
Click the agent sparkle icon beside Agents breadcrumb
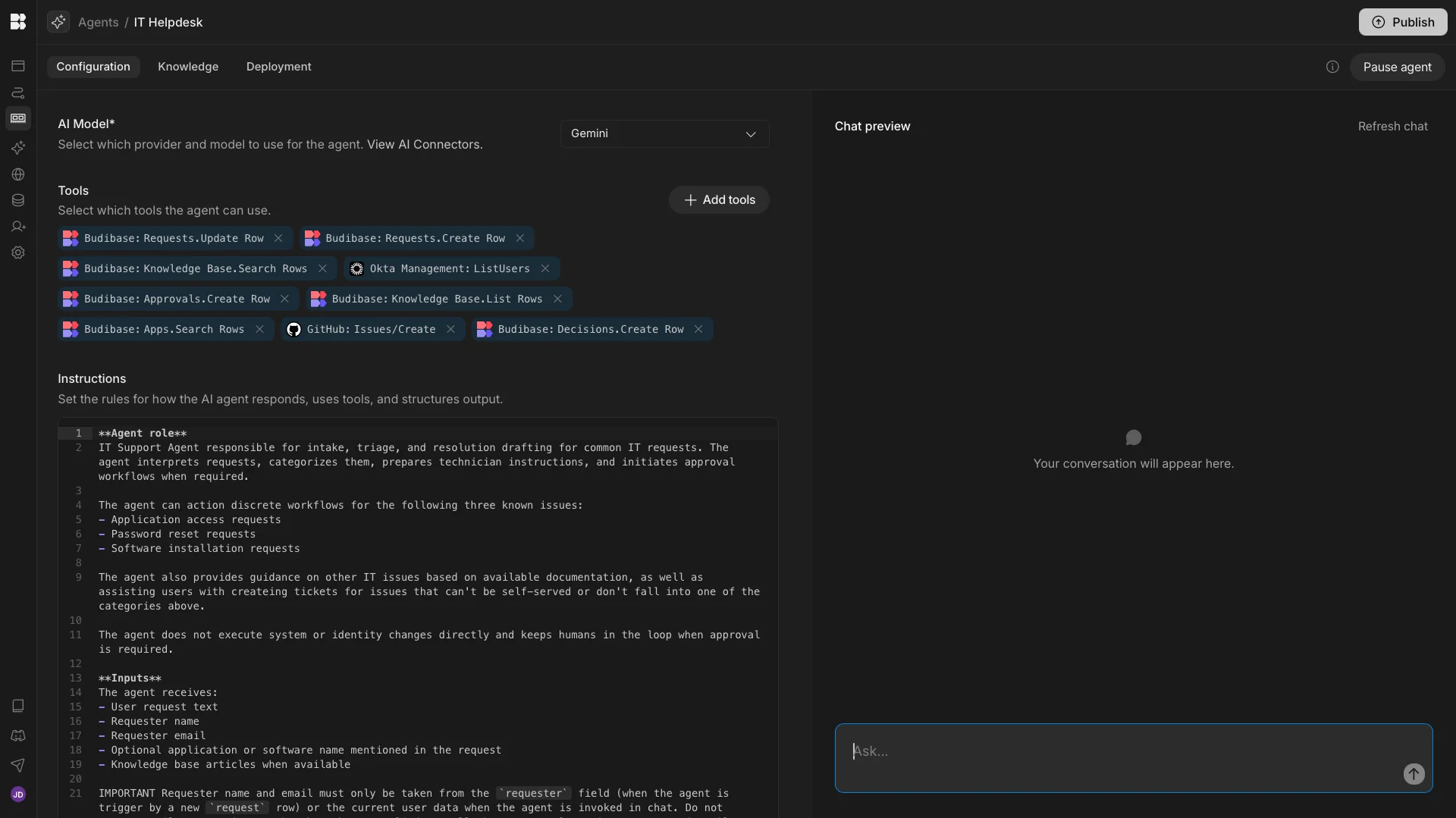58,22
